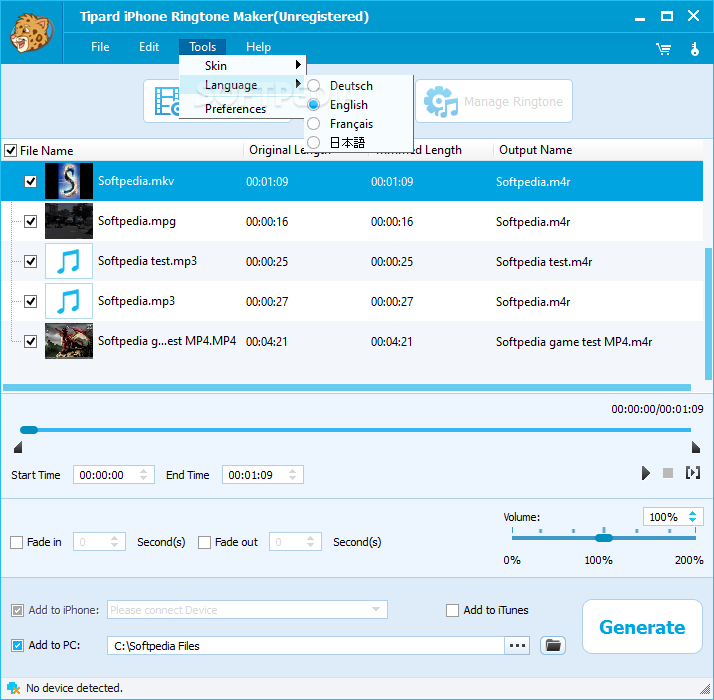Open the connect Device dropdown

tap(375, 609)
